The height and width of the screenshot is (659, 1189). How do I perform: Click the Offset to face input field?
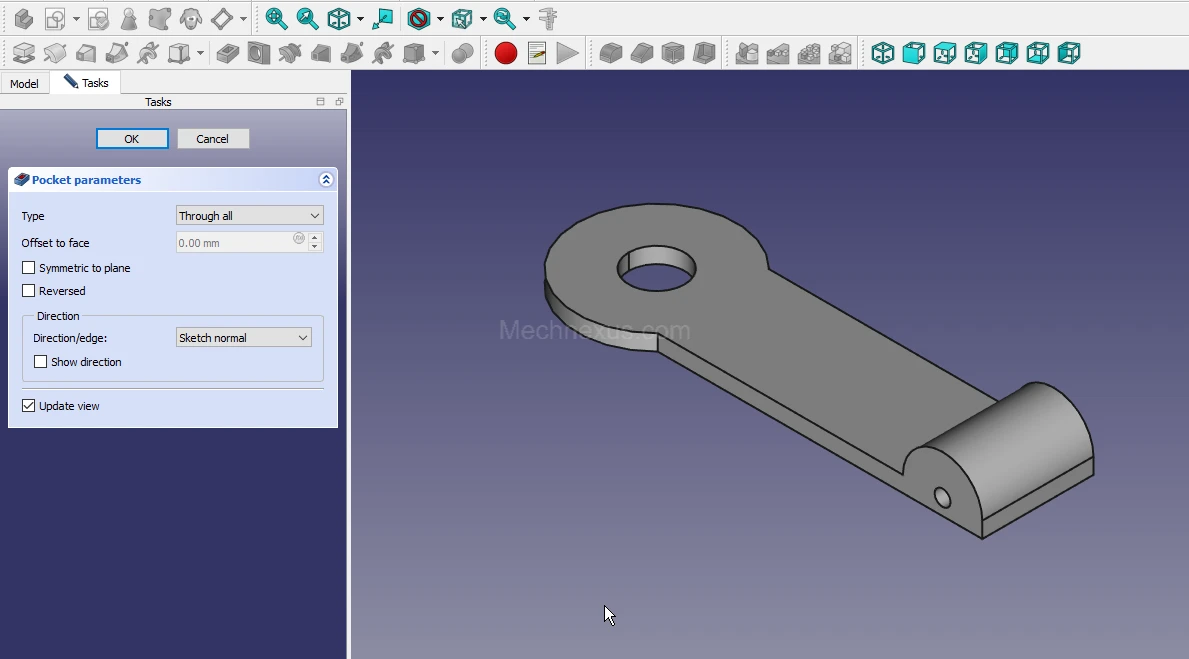click(234, 243)
